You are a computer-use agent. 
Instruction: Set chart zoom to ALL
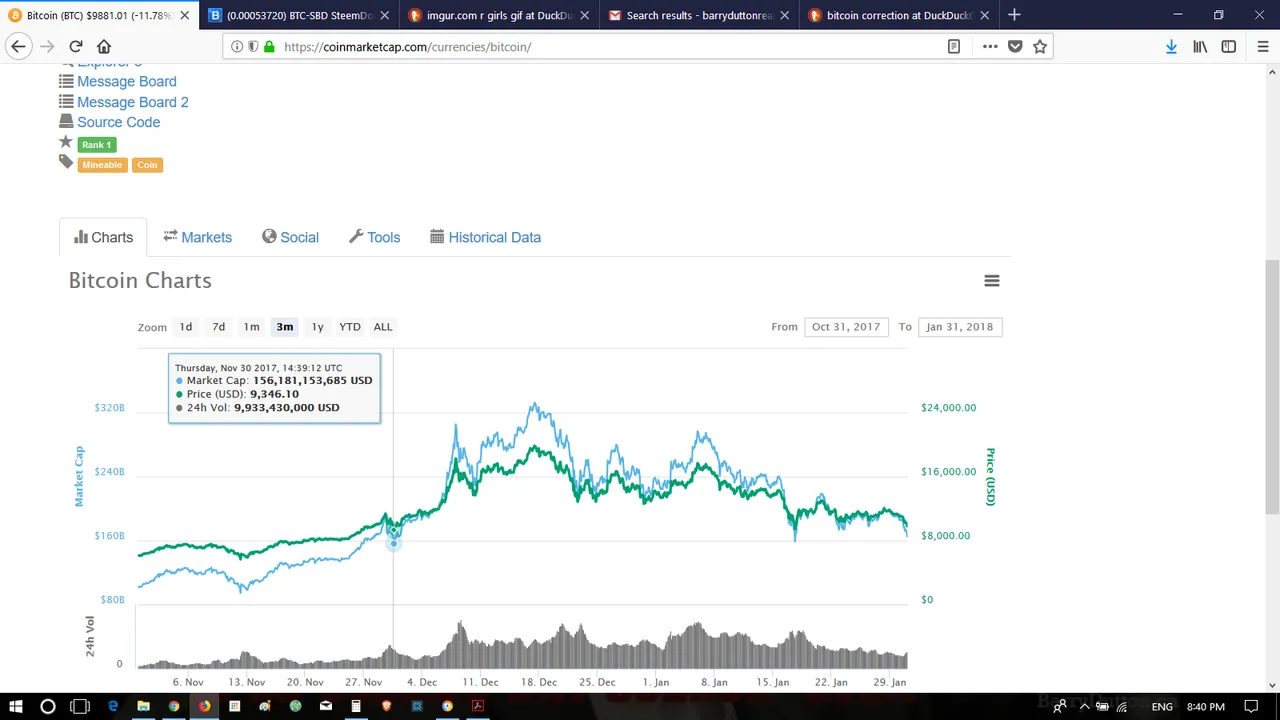(x=383, y=327)
